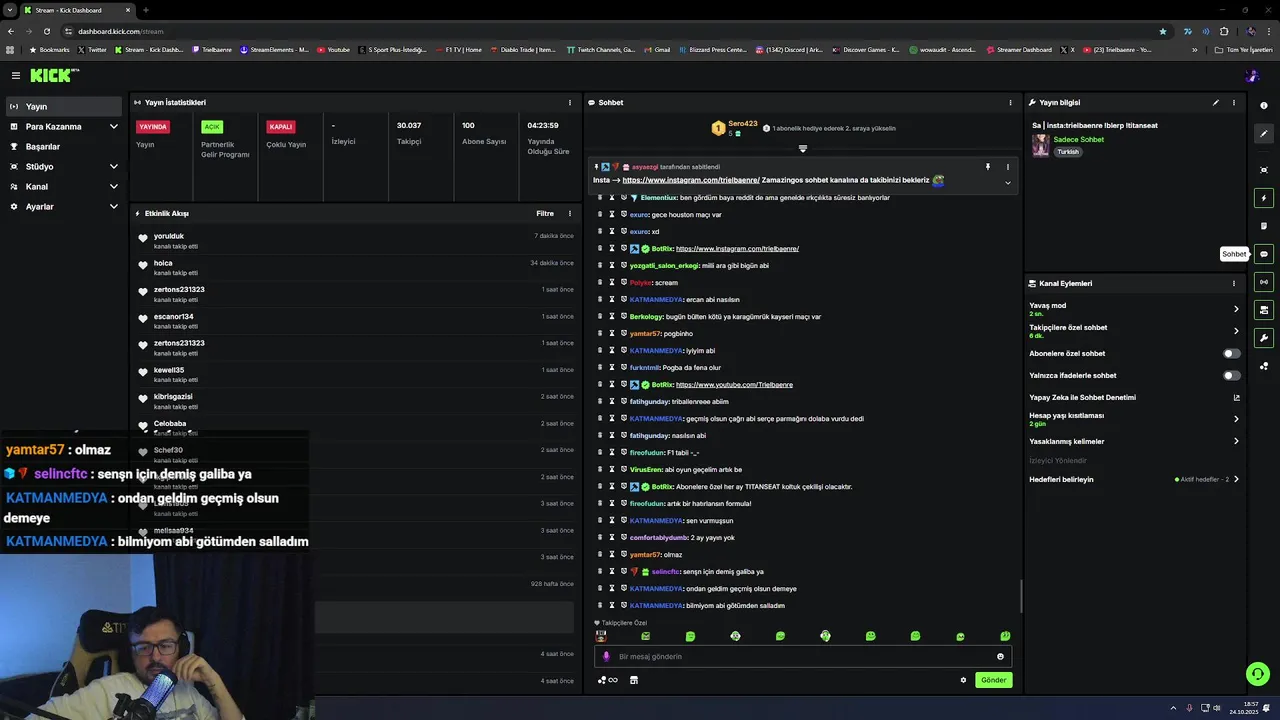Open the F1 TV | Home bookmark

[x=459, y=50]
